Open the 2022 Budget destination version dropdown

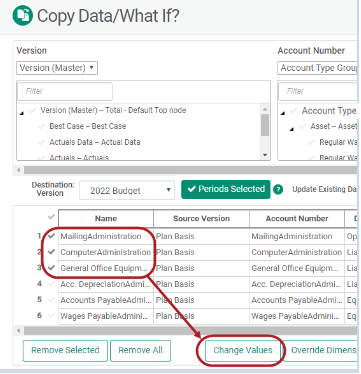click(x=127, y=190)
